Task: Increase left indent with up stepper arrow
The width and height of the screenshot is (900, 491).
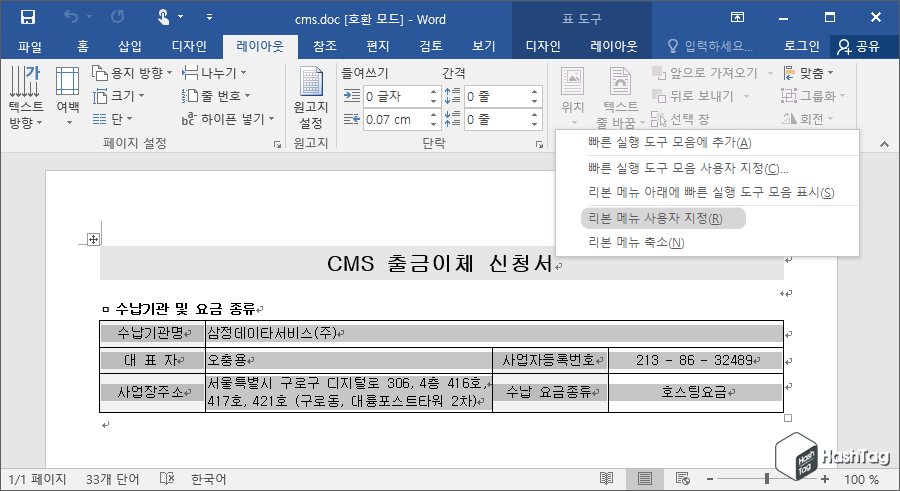Action: (433, 92)
